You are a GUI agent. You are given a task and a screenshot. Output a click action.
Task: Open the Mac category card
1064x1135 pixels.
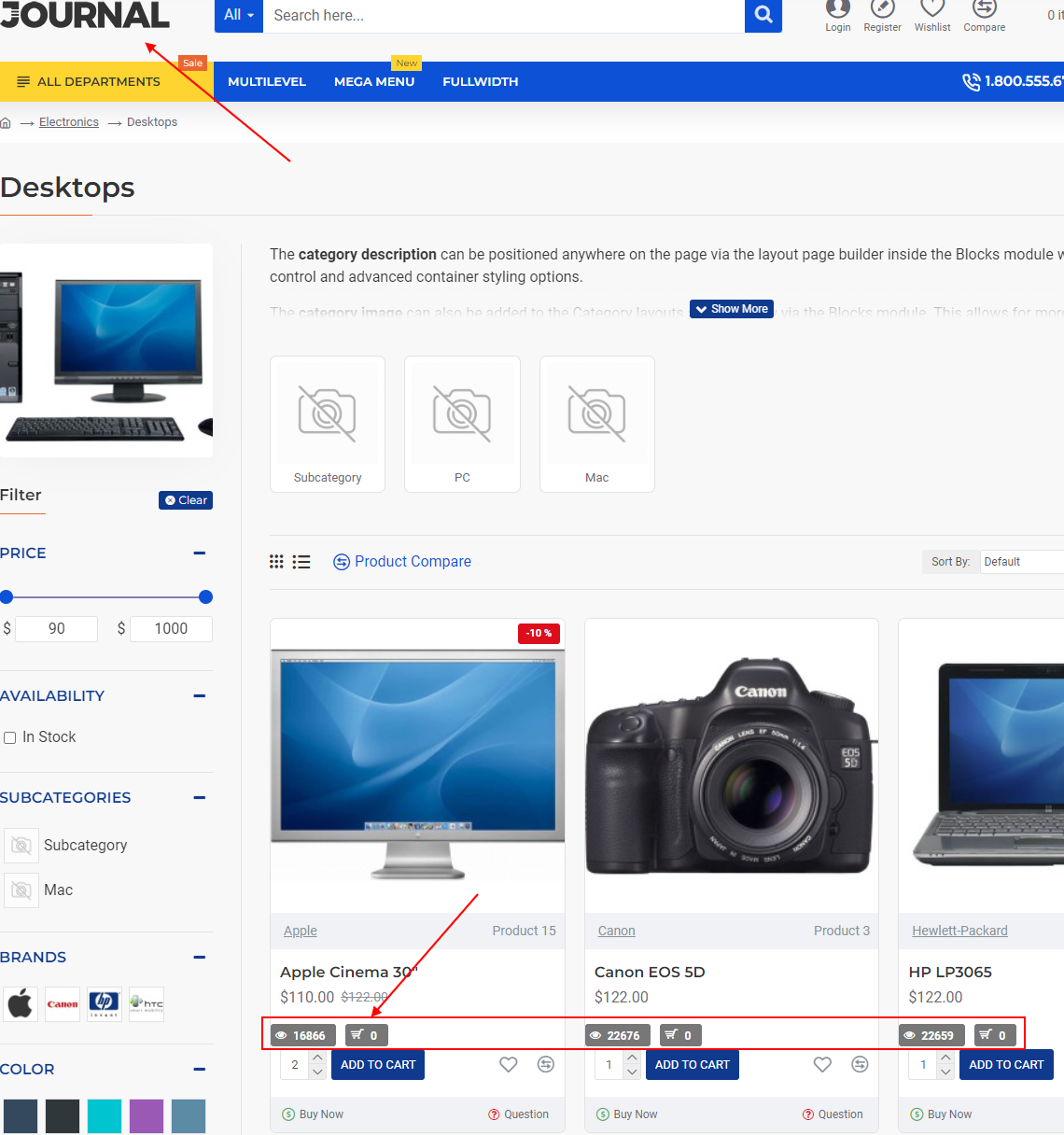click(597, 424)
